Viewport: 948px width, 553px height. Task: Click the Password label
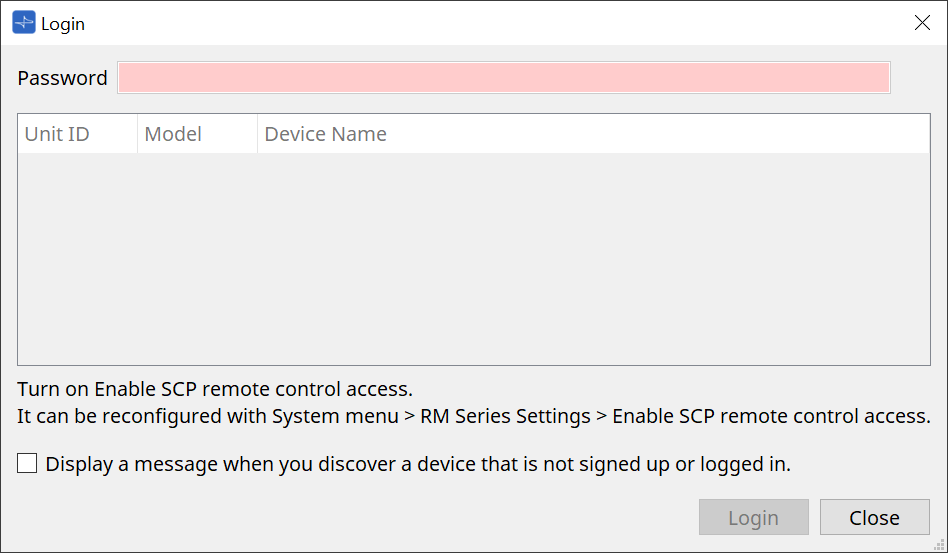coord(62,78)
